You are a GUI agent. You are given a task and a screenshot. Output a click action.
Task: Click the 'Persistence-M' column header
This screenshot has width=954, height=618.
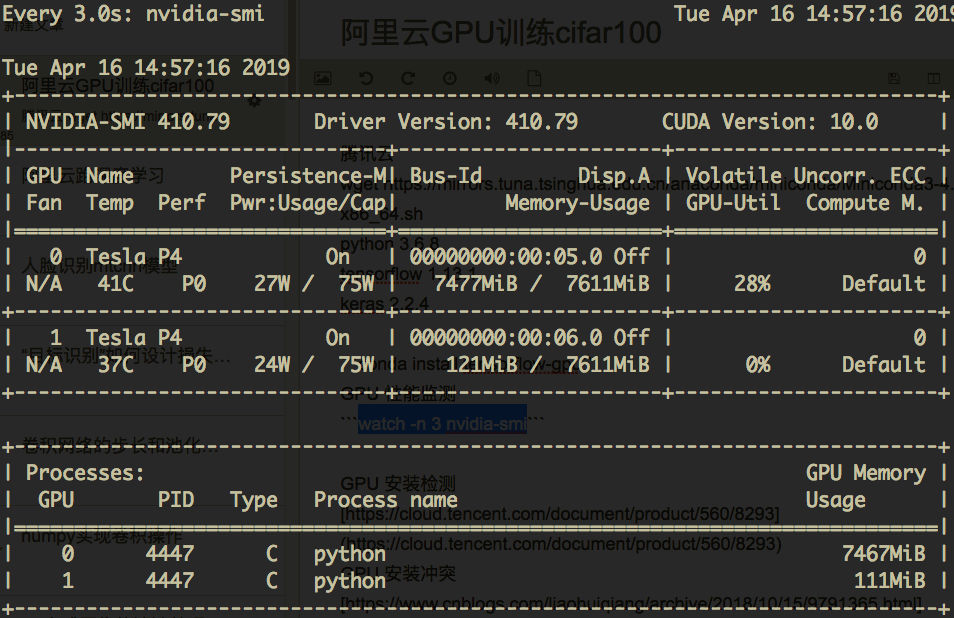[x=307, y=176]
